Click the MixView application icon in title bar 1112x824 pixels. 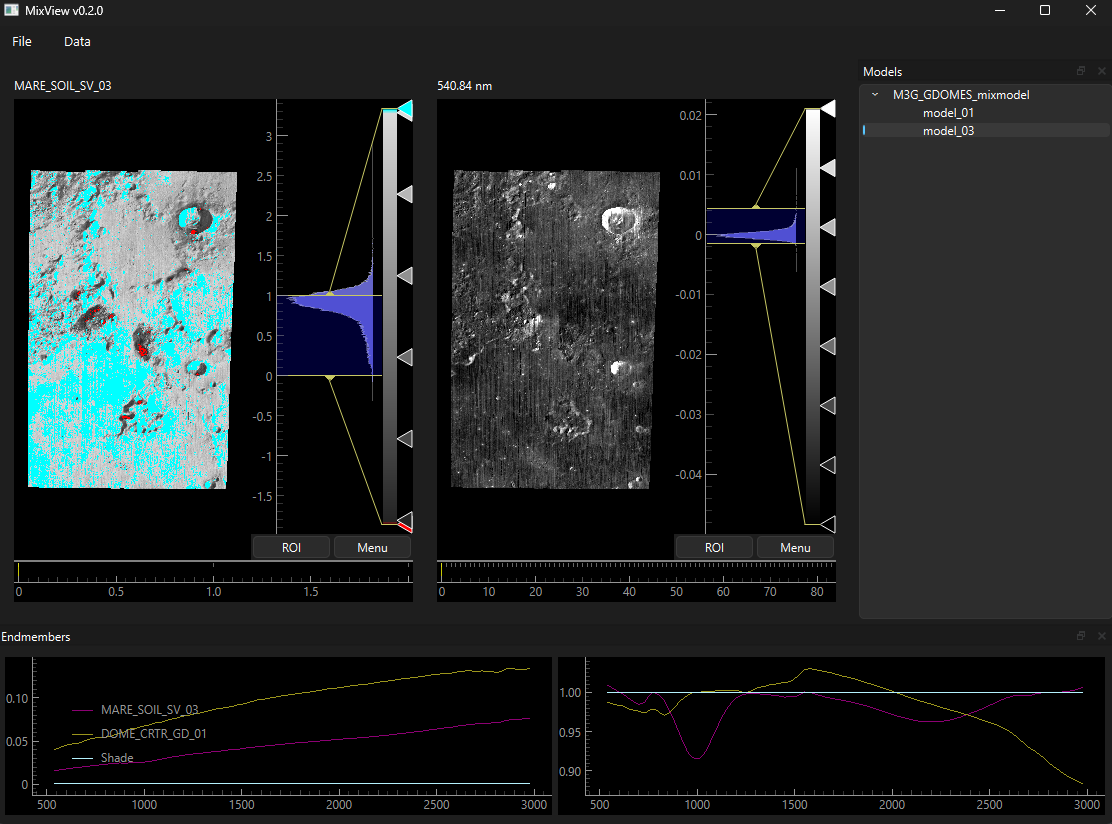pos(11,10)
